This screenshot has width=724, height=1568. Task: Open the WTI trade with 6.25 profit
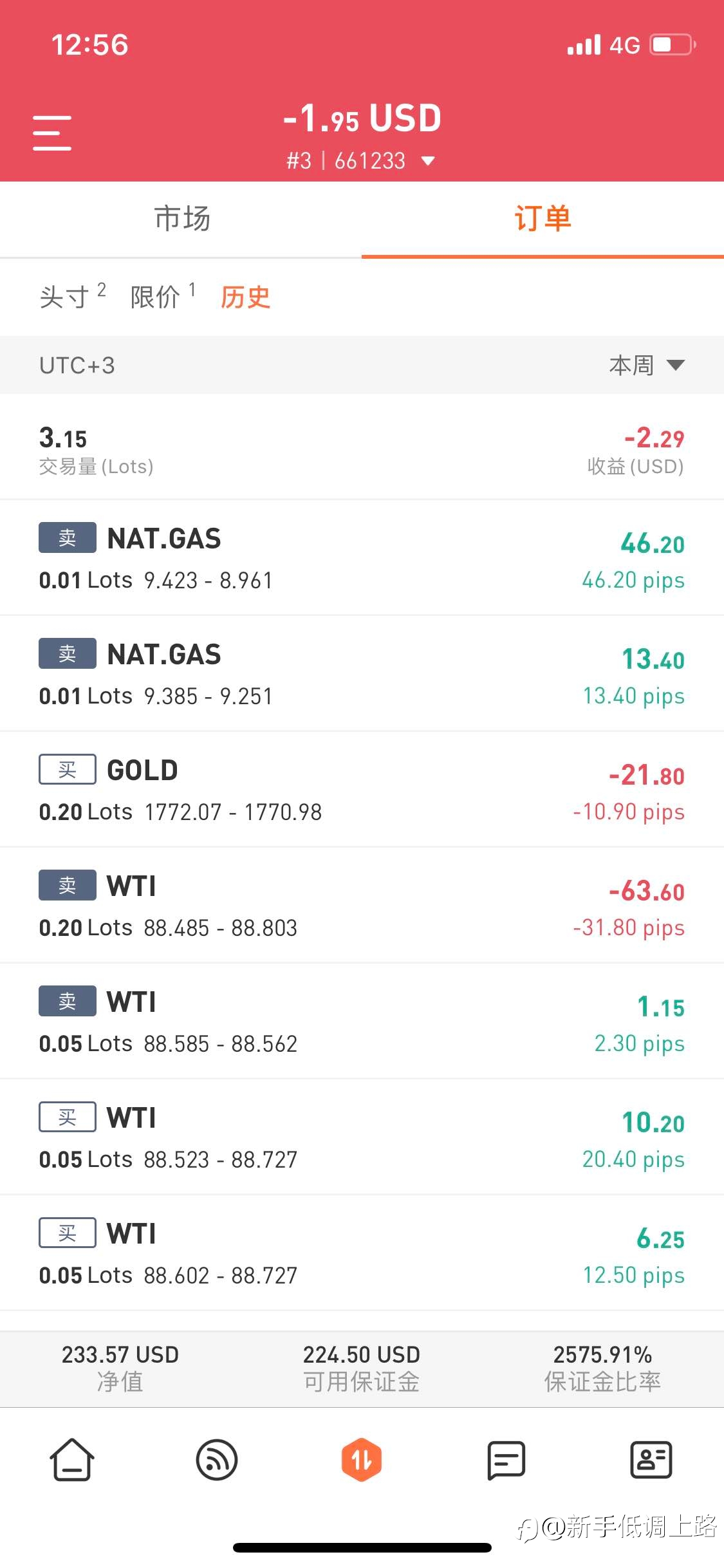tap(362, 1253)
